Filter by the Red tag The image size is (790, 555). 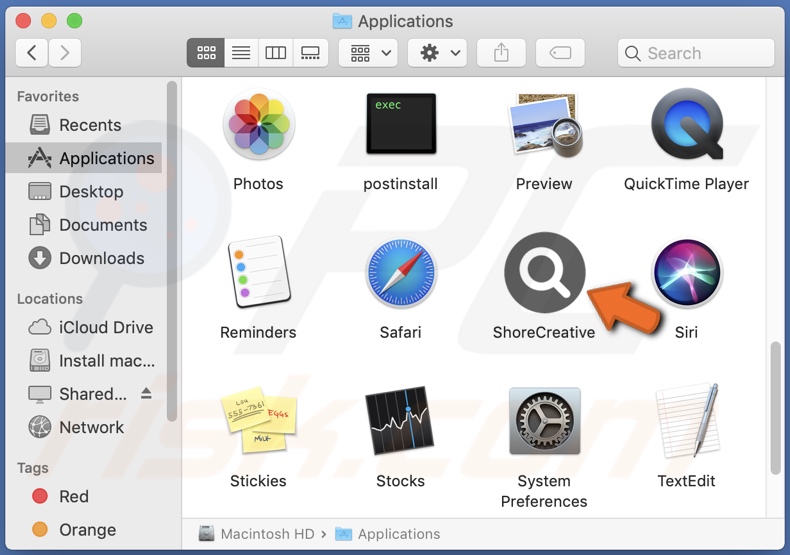(x=84, y=497)
